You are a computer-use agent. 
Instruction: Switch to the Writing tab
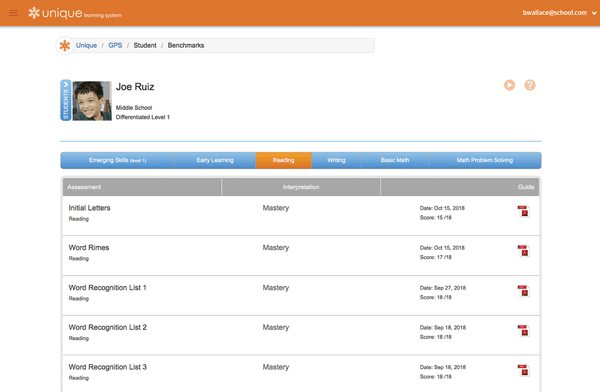coord(336,160)
